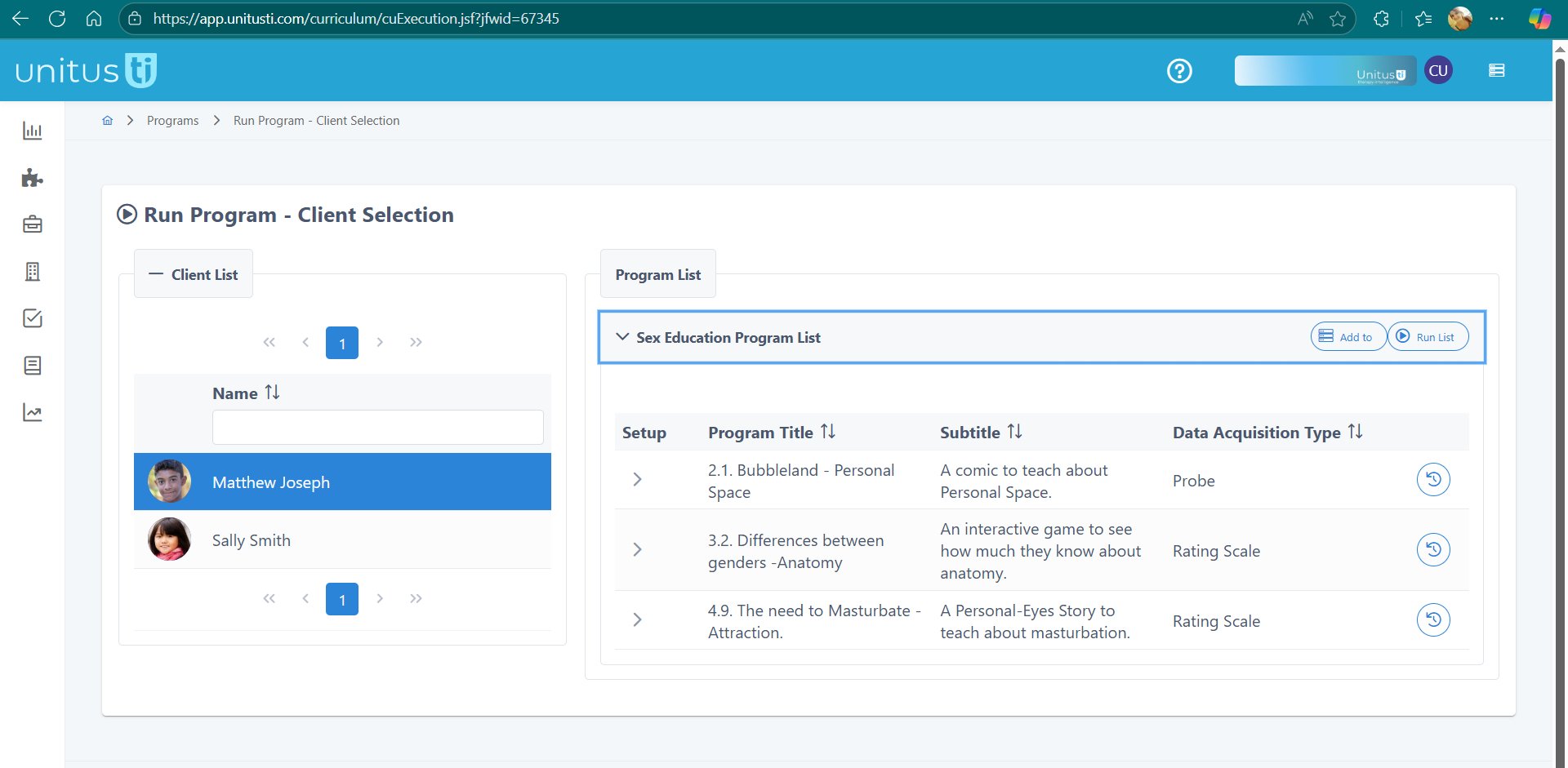Screen dimensions: 1568x768
Task: Open the CU user avatar menu
Action: pyautogui.click(x=1438, y=70)
